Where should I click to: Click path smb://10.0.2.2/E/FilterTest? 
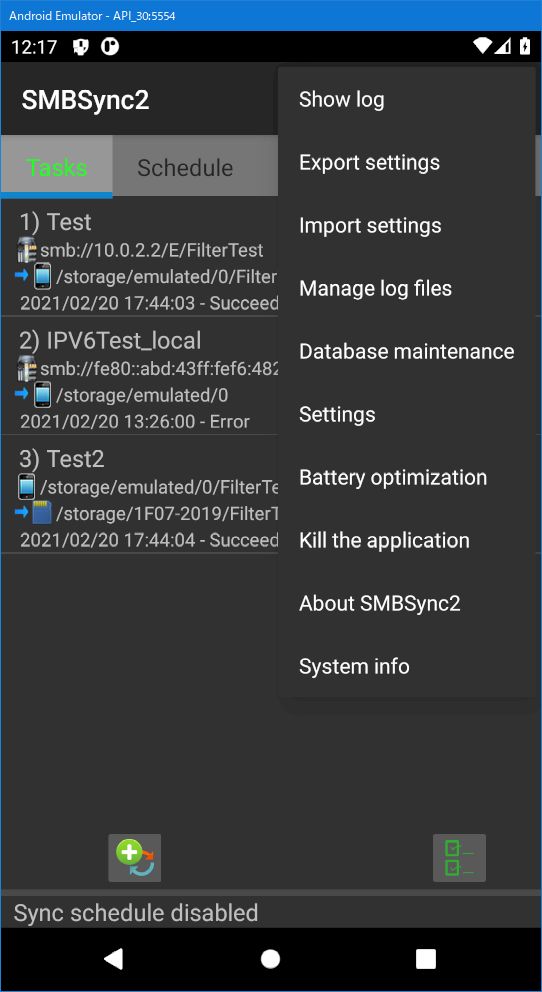(152, 251)
